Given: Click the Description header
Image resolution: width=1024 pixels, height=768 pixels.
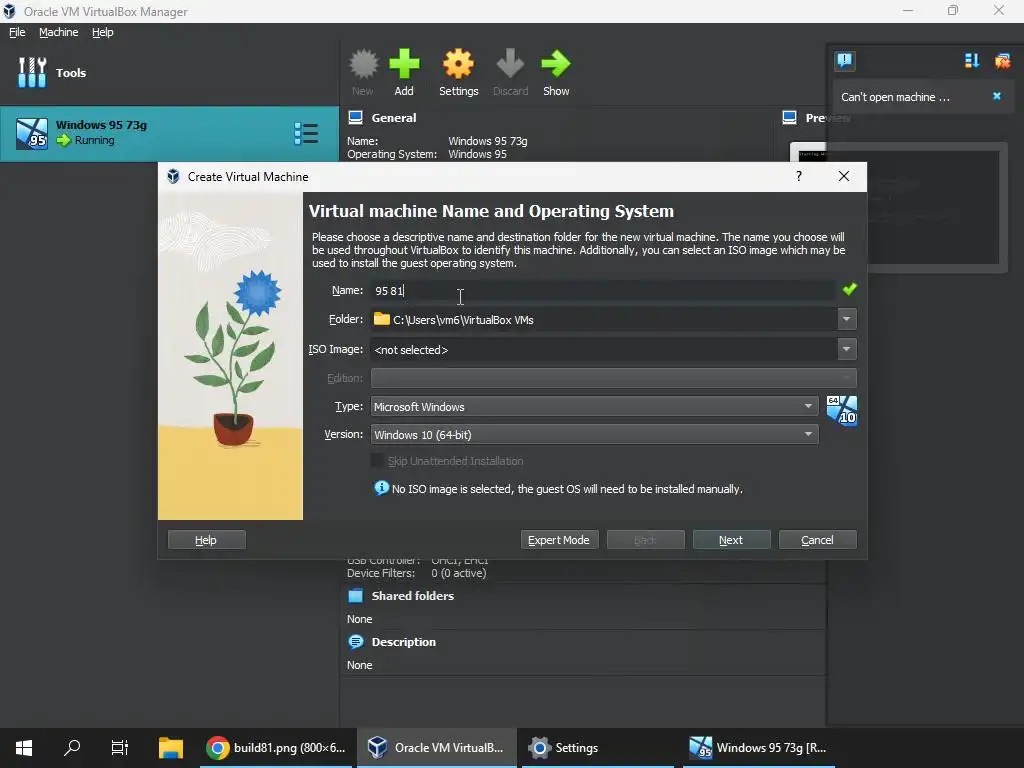Looking at the screenshot, I should (x=403, y=642).
